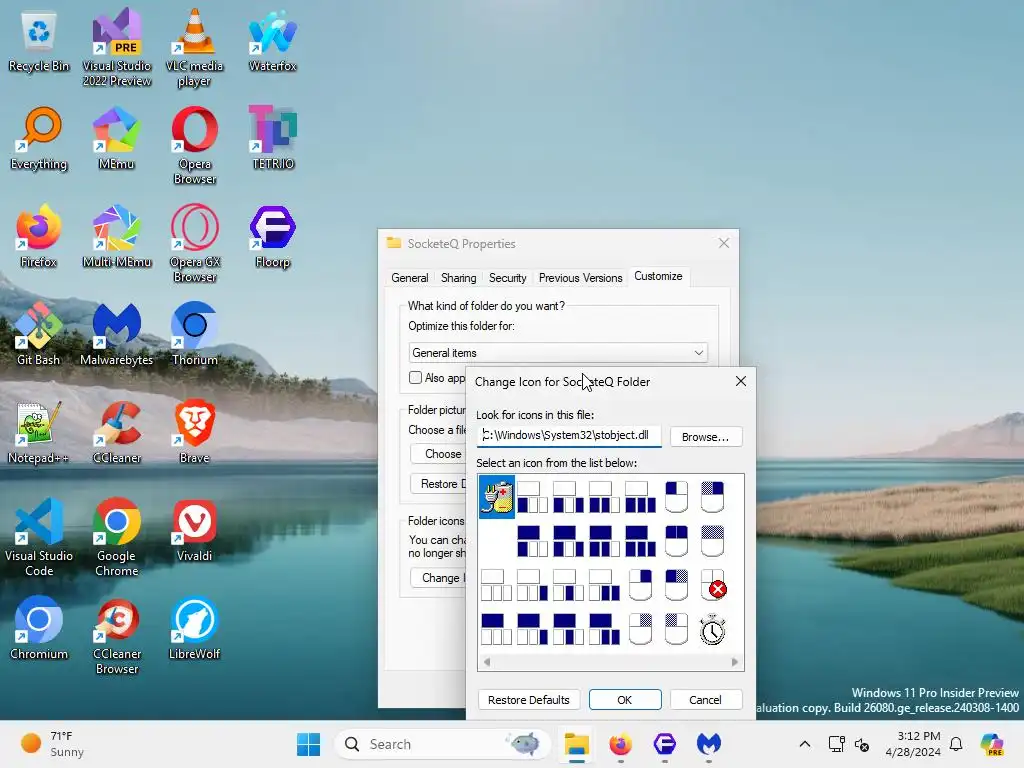Open the clock showing 3:12 PM
Viewport: 1024px width, 768px height.
click(x=913, y=744)
